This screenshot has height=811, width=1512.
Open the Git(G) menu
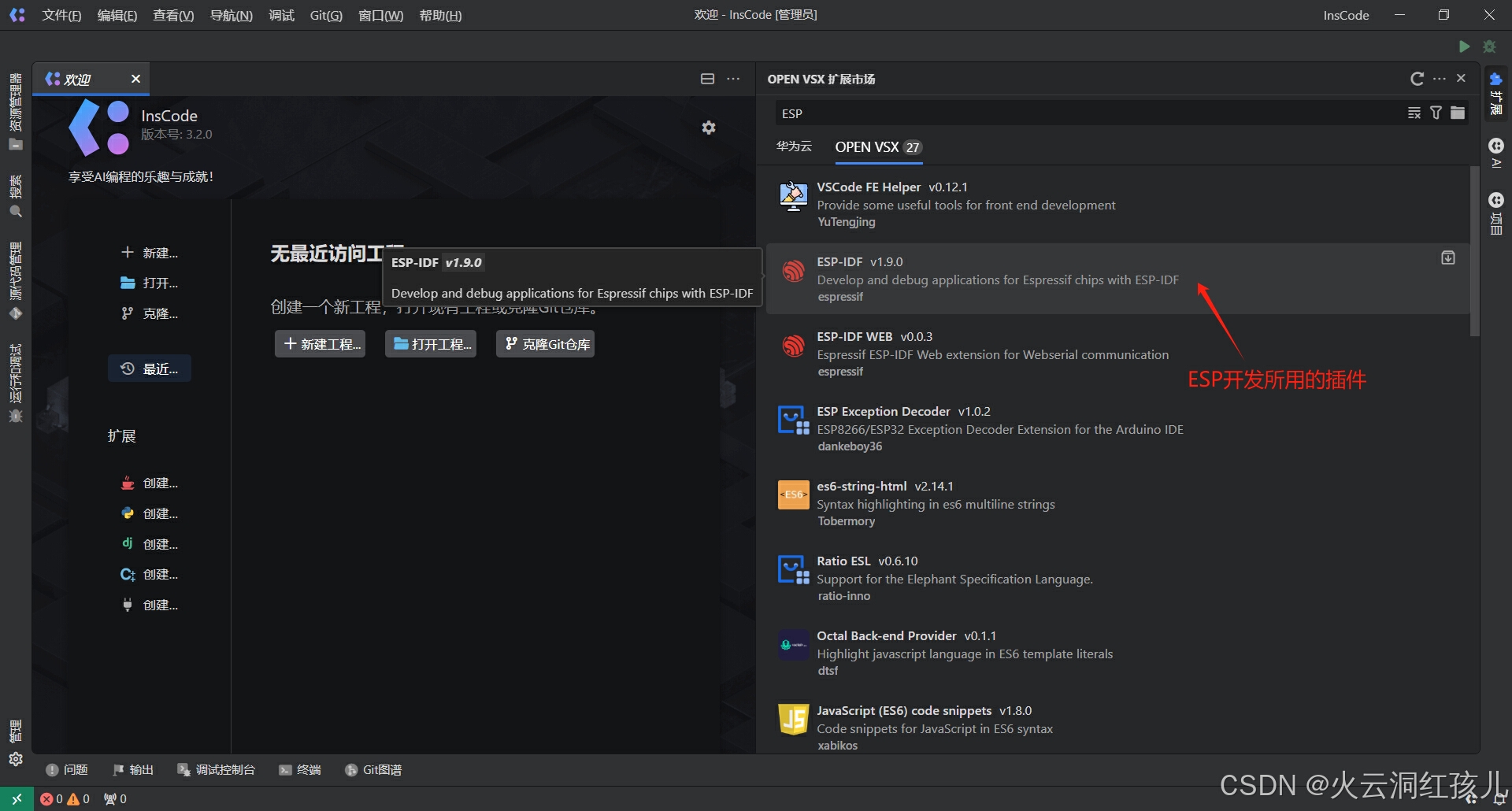(x=326, y=16)
